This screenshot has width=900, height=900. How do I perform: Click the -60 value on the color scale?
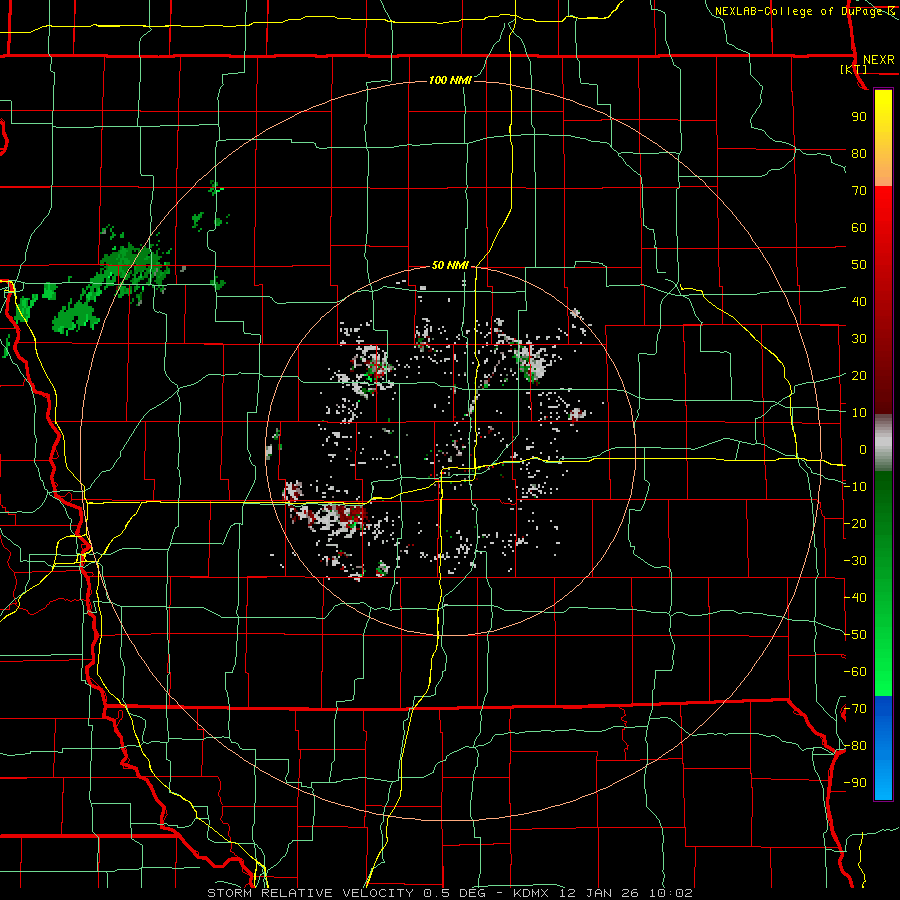click(x=855, y=672)
